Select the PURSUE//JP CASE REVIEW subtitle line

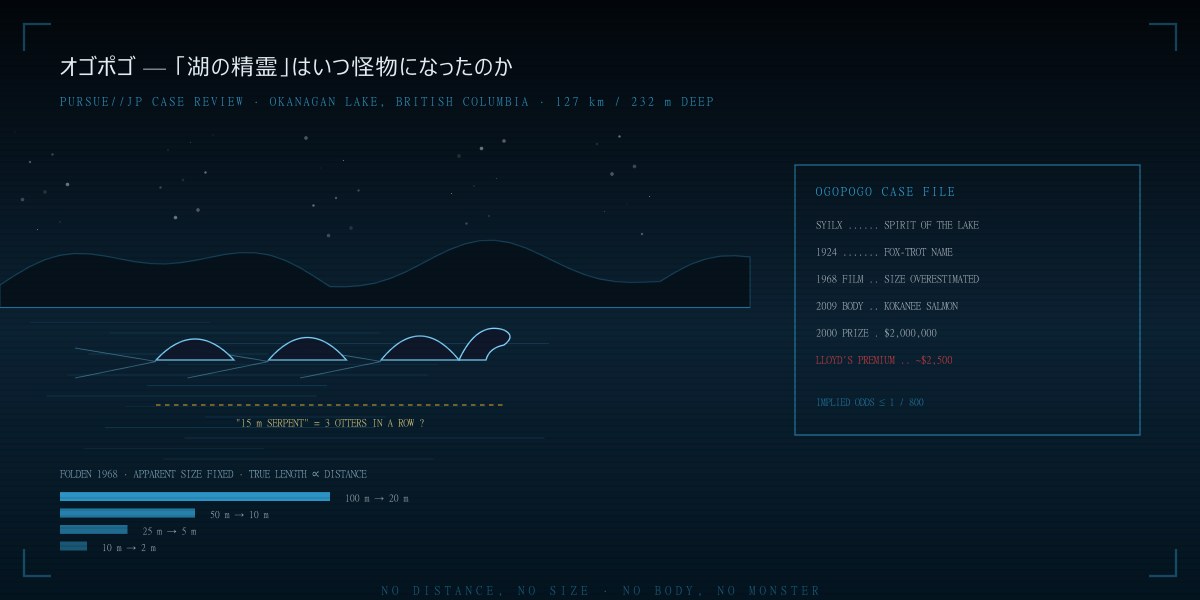click(x=387, y=102)
